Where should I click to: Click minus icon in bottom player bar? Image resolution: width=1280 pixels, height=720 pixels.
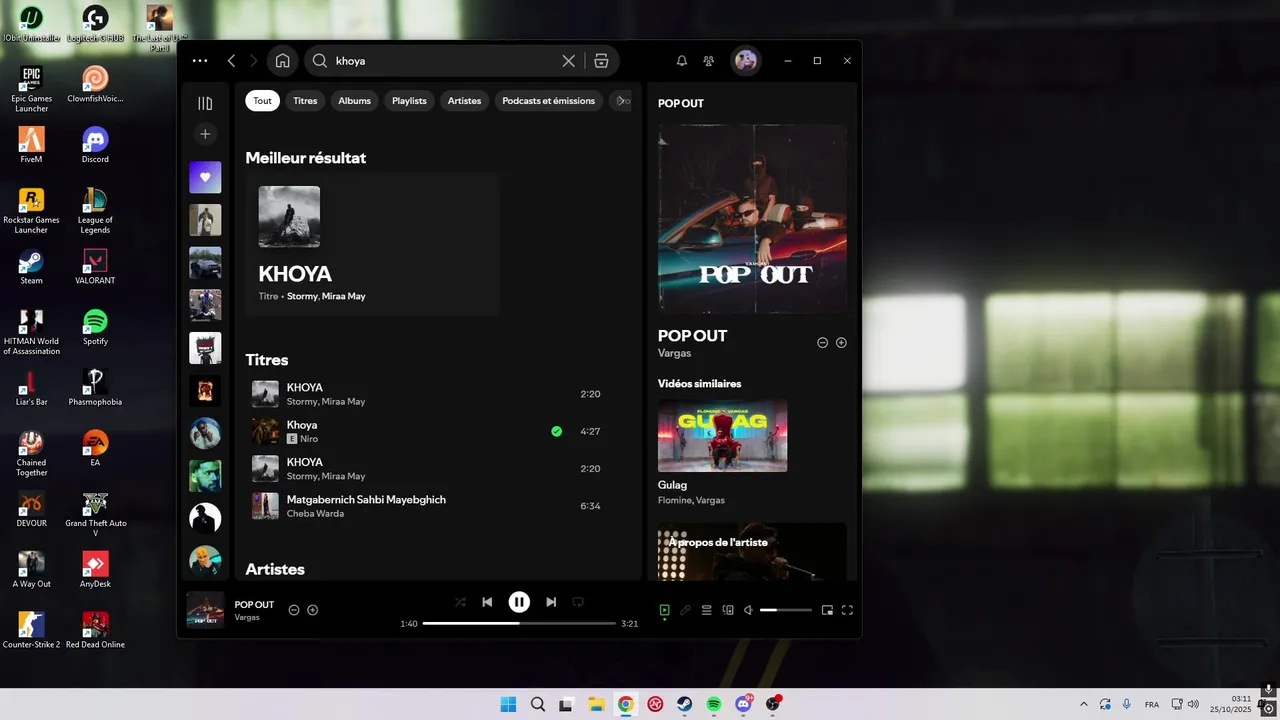294,610
